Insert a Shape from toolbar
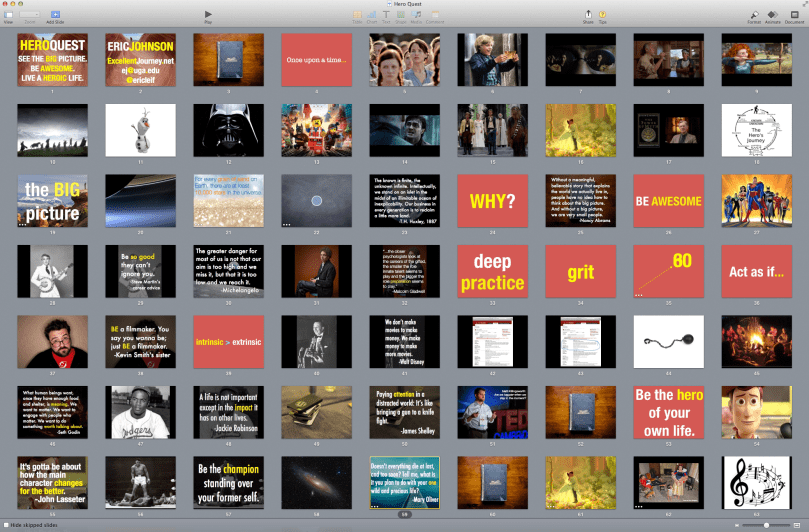Viewport: 809px width, 532px height. pyautogui.click(x=400, y=15)
